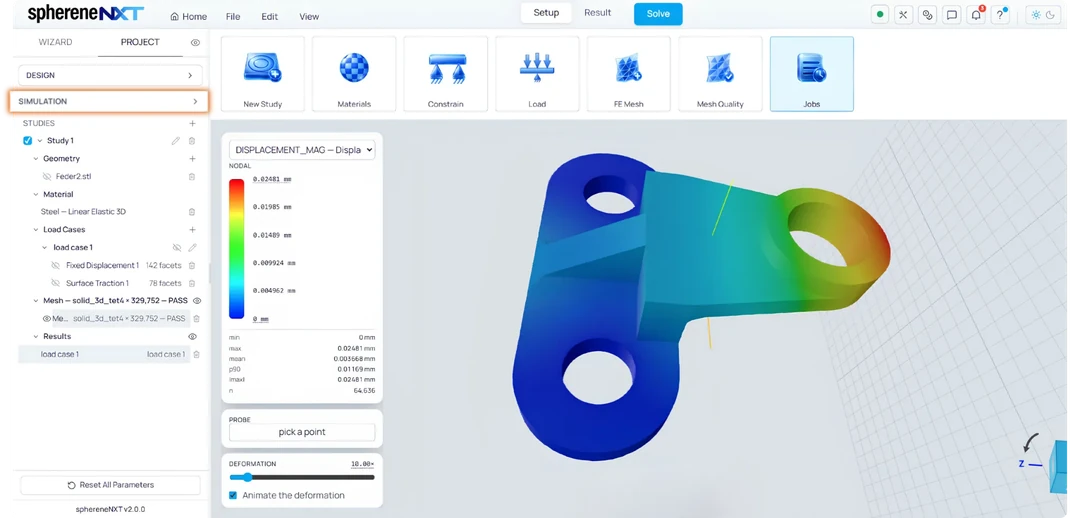Open the Edit menu
The width and height of the screenshot is (1080, 518).
(x=269, y=17)
